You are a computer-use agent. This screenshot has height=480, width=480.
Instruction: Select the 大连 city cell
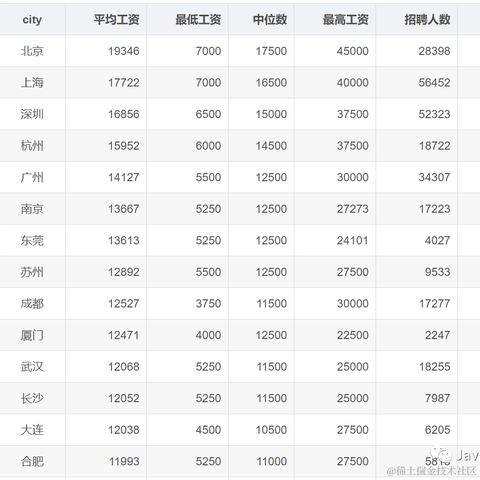[x=32, y=430]
